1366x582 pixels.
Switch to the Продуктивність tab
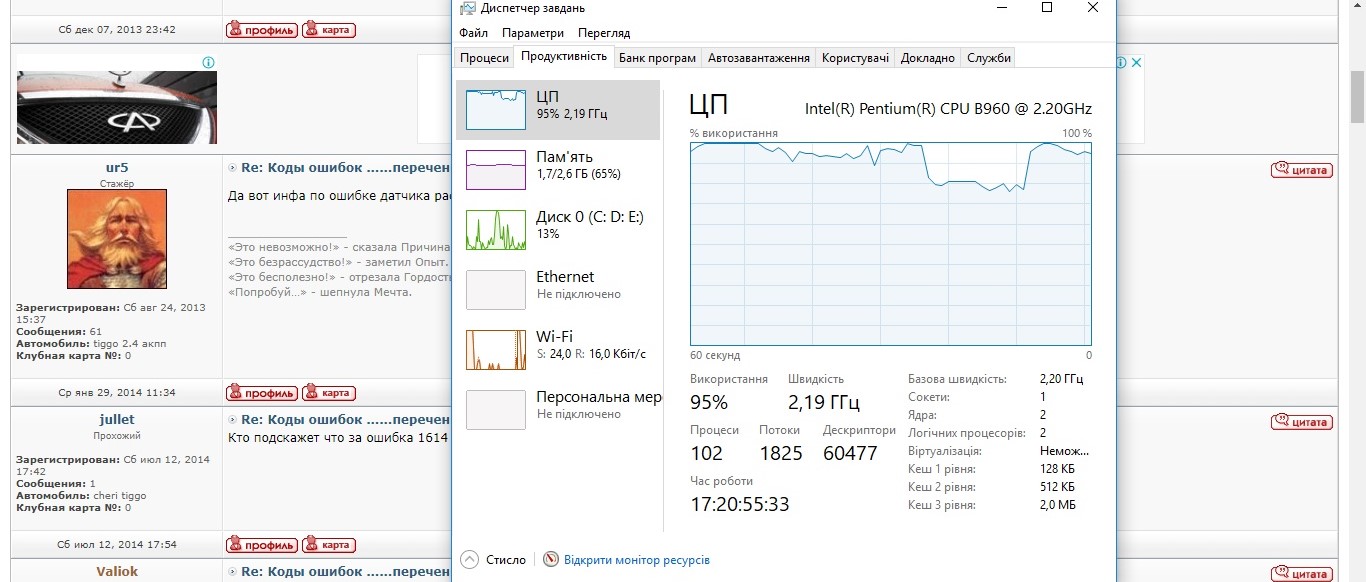tap(564, 56)
